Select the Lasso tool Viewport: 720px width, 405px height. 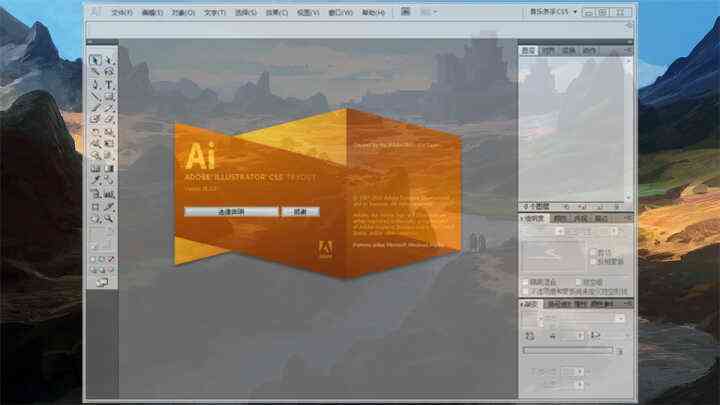pyautogui.click(x=109, y=72)
